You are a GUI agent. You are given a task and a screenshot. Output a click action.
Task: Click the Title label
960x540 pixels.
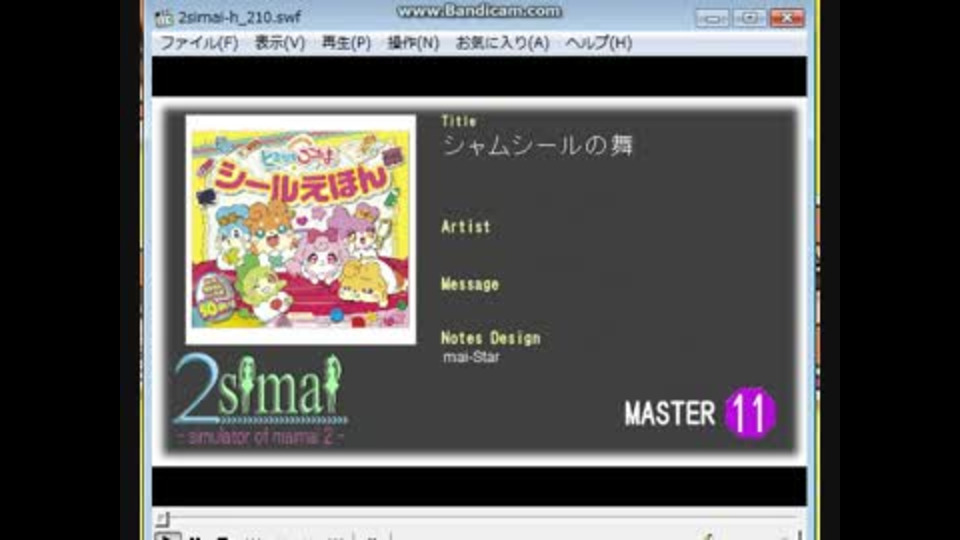pyautogui.click(x=459, y=121)
